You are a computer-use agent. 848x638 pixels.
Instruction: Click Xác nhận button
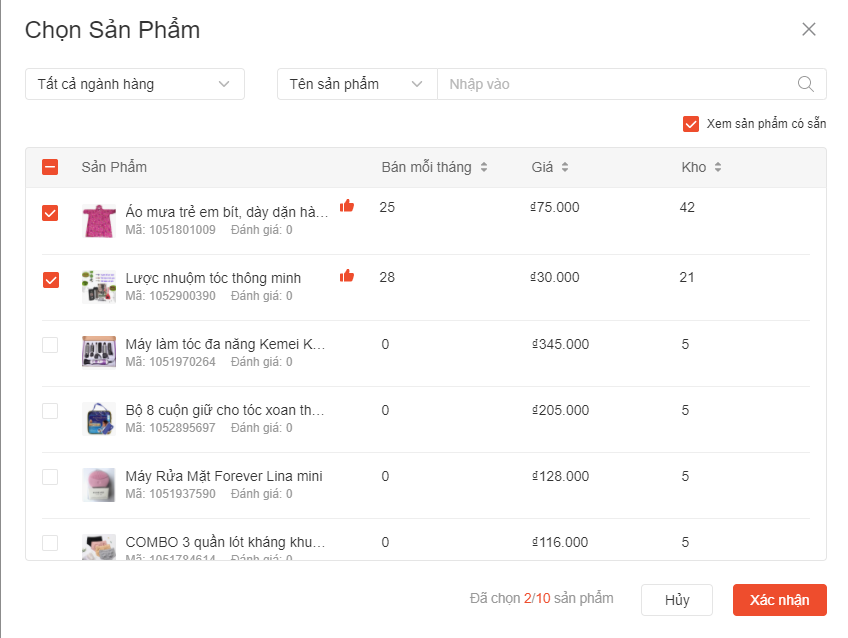pyautogui.click(x=779, y=600)
